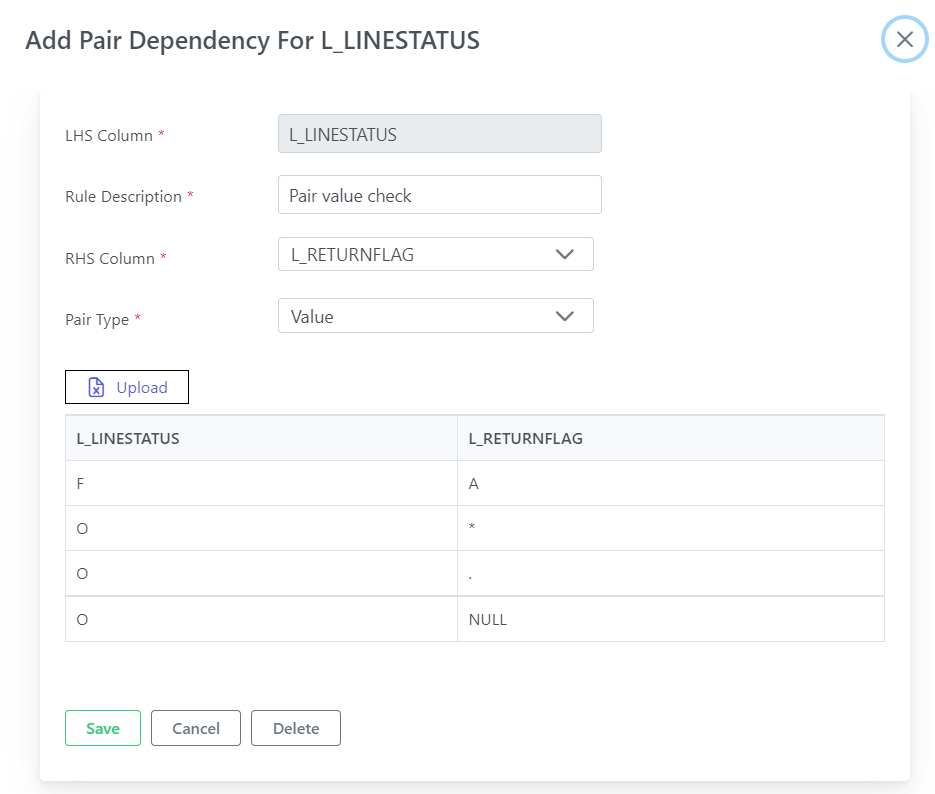935x794 pixels.
Task: Expand RHS Column dropdown chevron
Action: coord(564,255)
